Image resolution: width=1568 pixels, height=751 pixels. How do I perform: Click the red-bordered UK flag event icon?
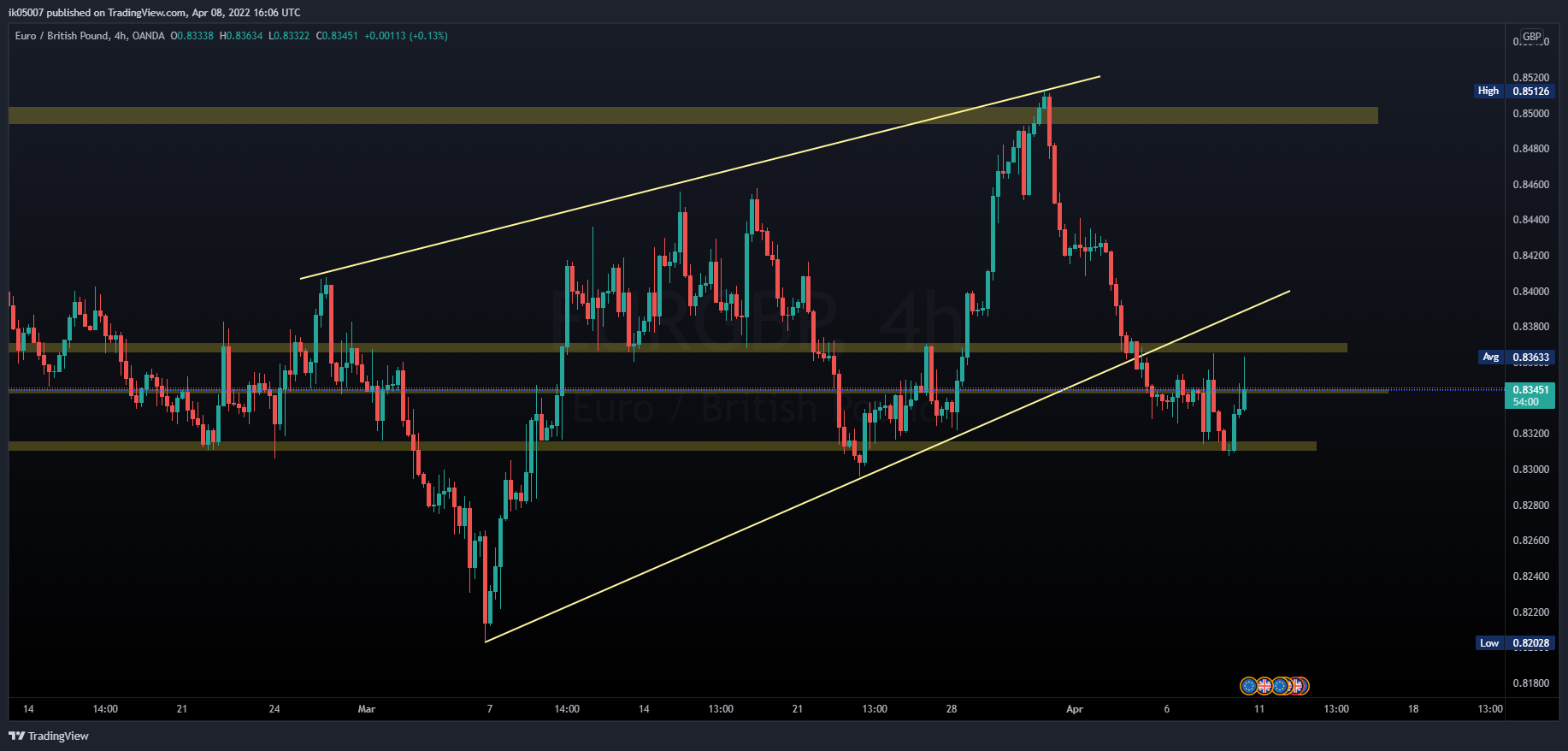1296,686
